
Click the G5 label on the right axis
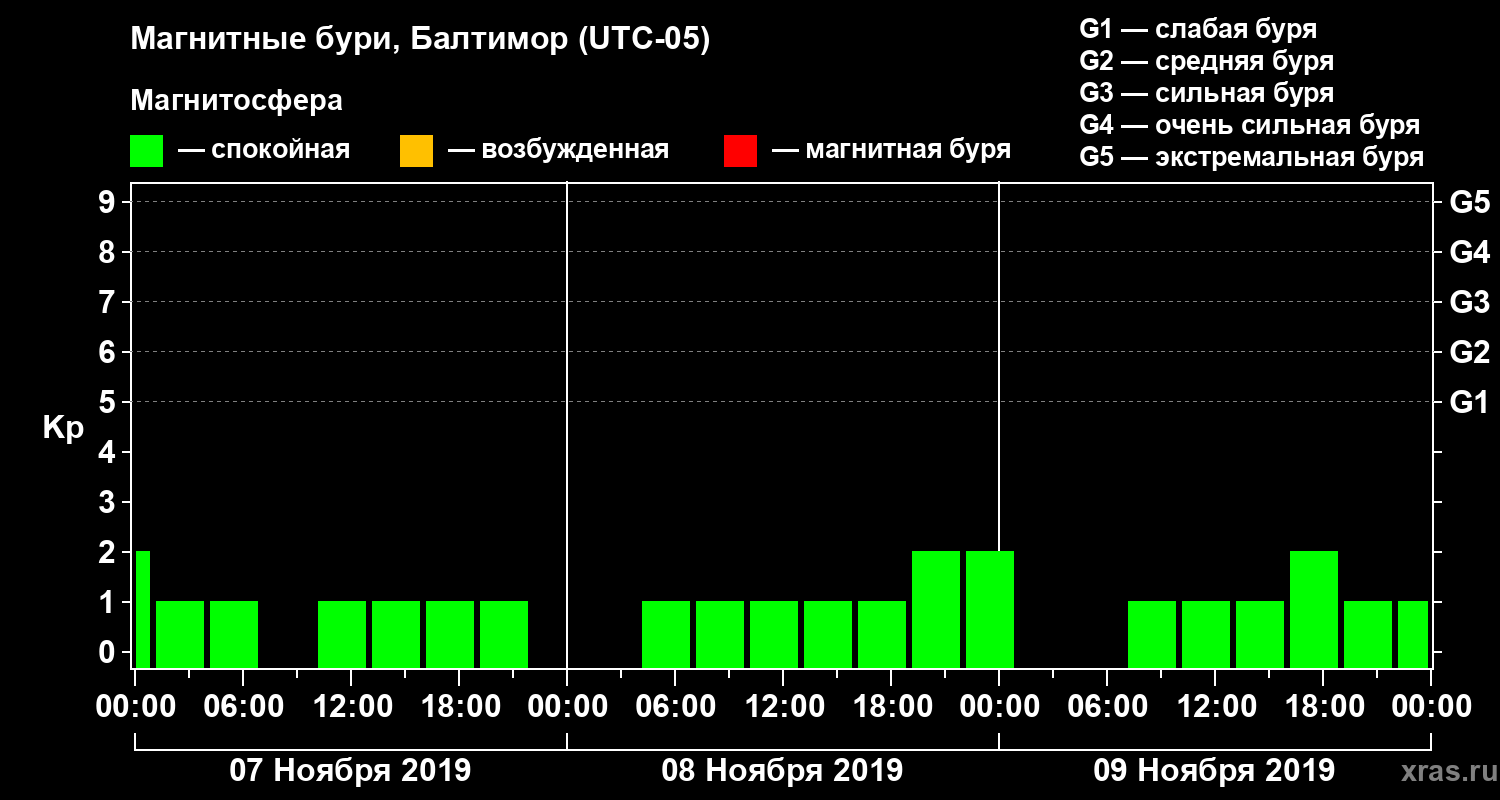[1469, 202]
